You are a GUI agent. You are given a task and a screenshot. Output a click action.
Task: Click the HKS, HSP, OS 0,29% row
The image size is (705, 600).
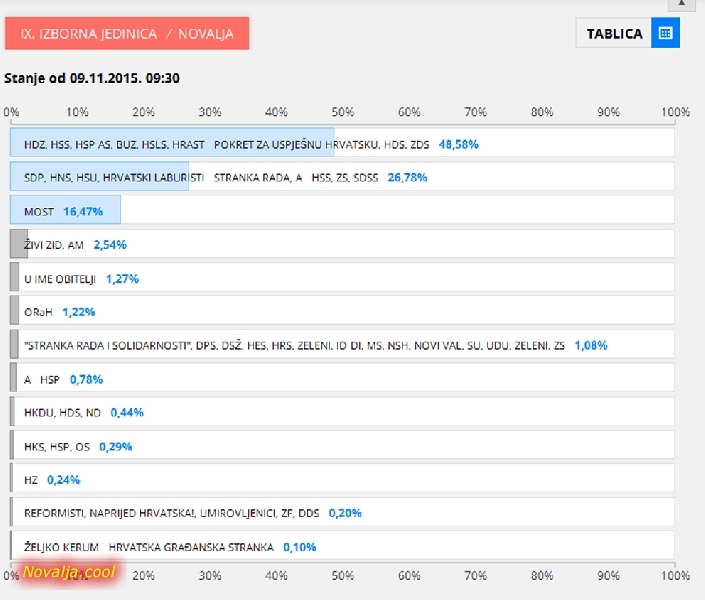coord(342,445)
